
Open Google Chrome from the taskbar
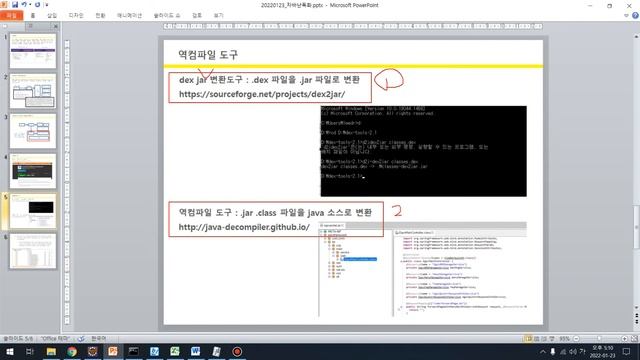tap(72, 351)
